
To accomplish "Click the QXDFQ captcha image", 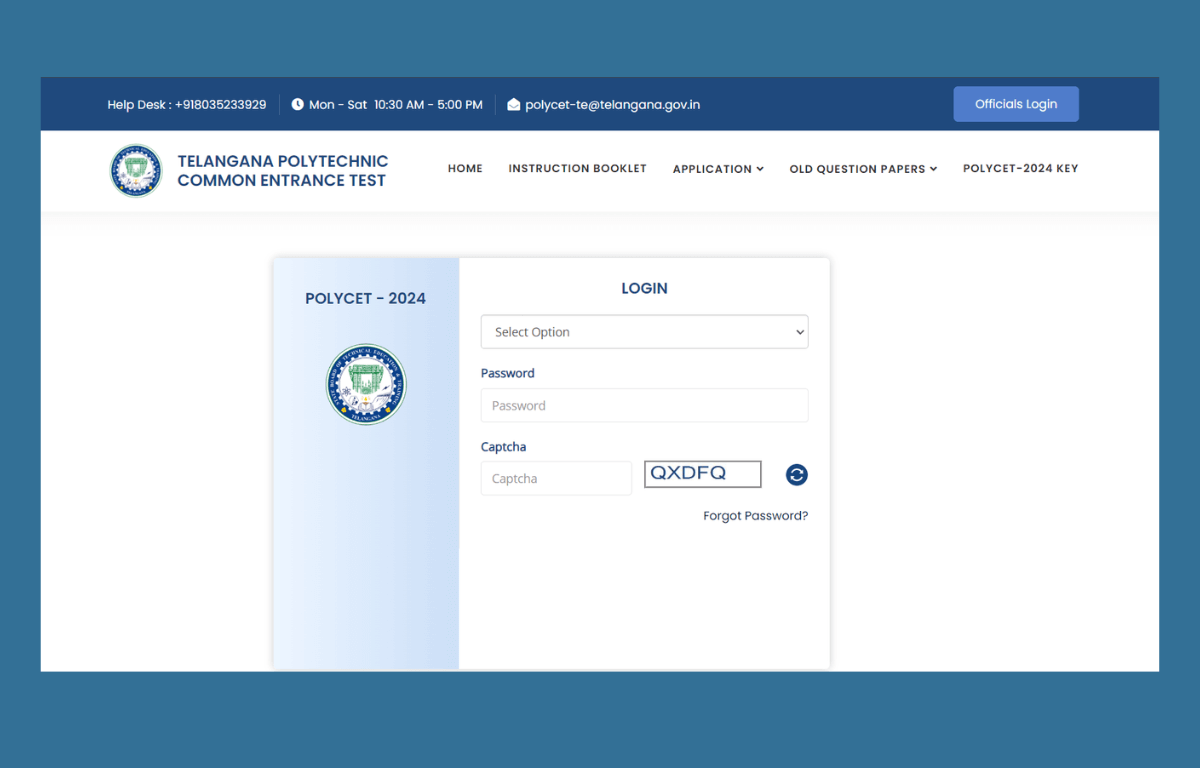I will coord(703,474).
